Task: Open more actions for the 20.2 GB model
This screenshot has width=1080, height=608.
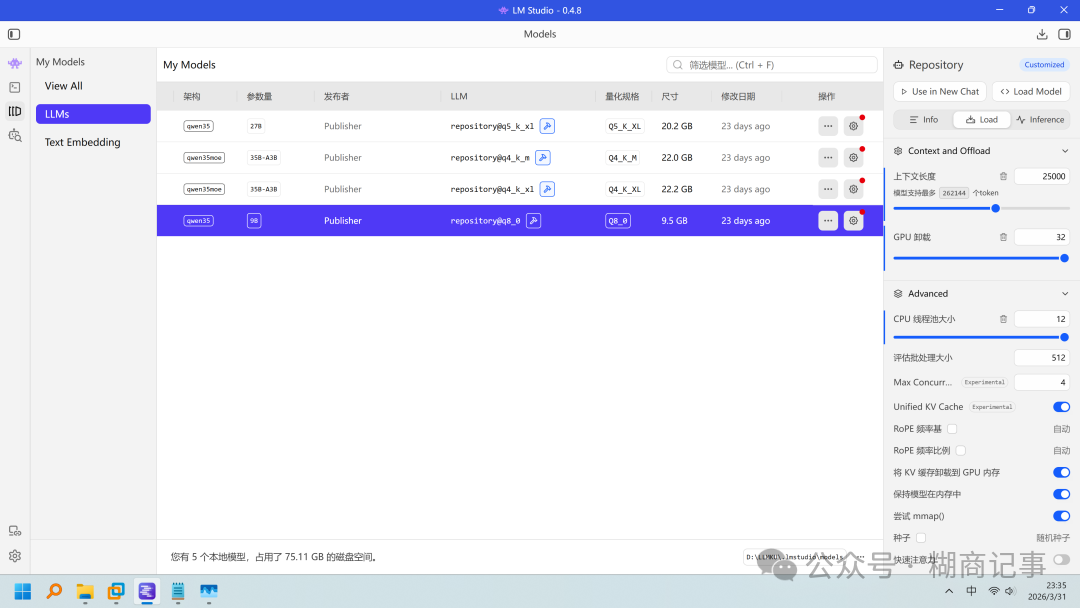Action: 828,126
